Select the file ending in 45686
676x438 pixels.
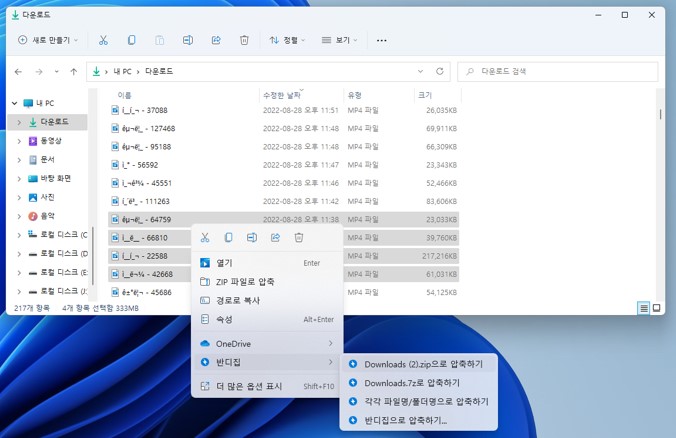[x=283, y=292]
